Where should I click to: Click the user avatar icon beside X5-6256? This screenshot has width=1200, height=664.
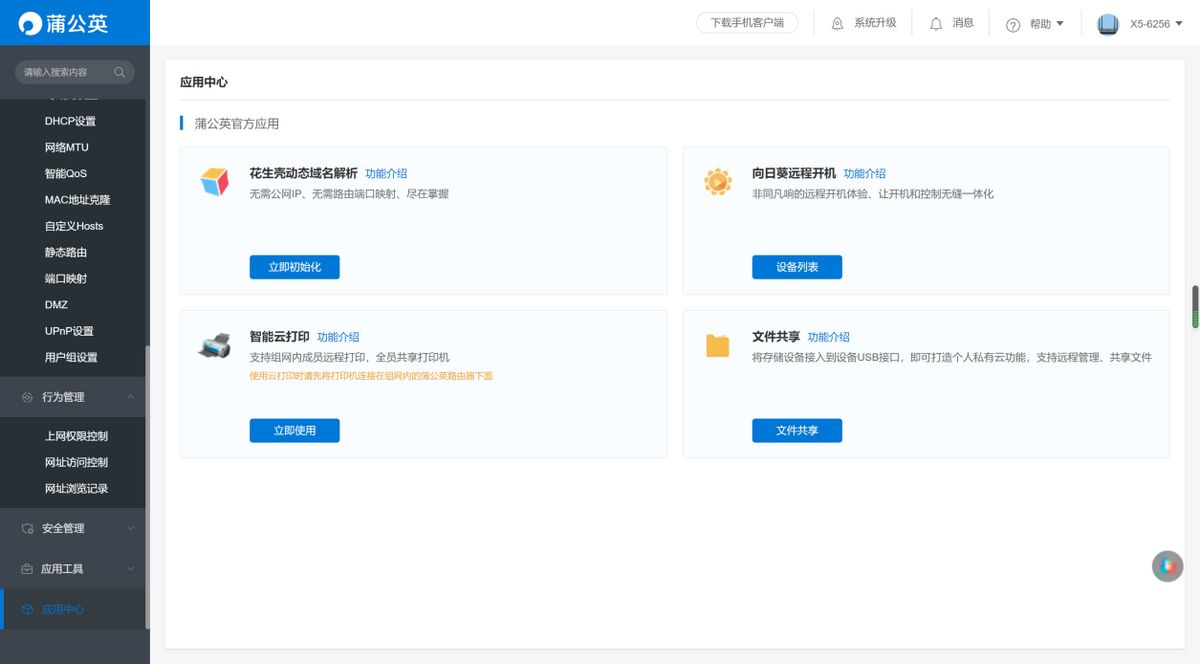(1107, 24)
